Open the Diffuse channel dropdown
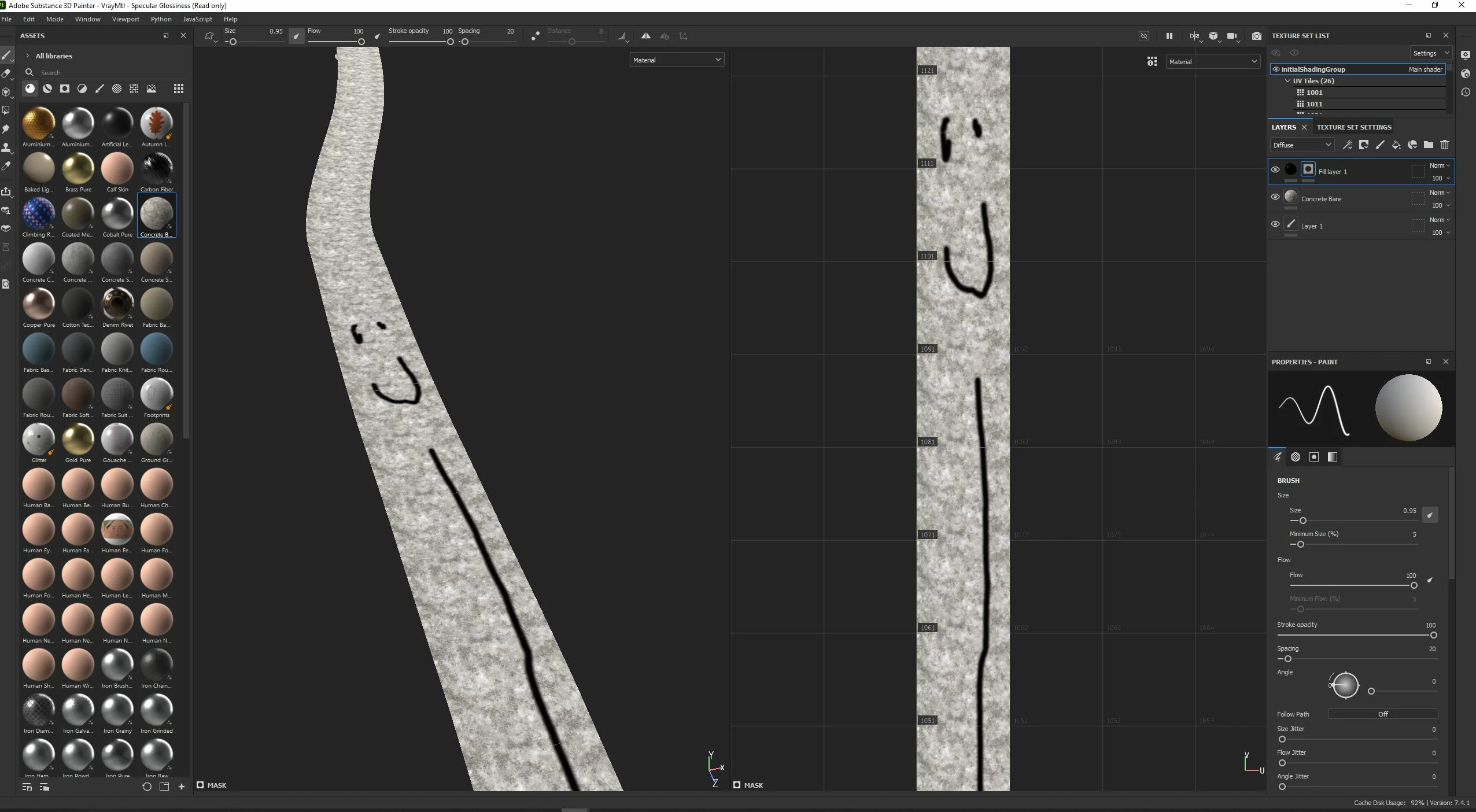This screenshot has height=812, width=1476. (1302, 145)
